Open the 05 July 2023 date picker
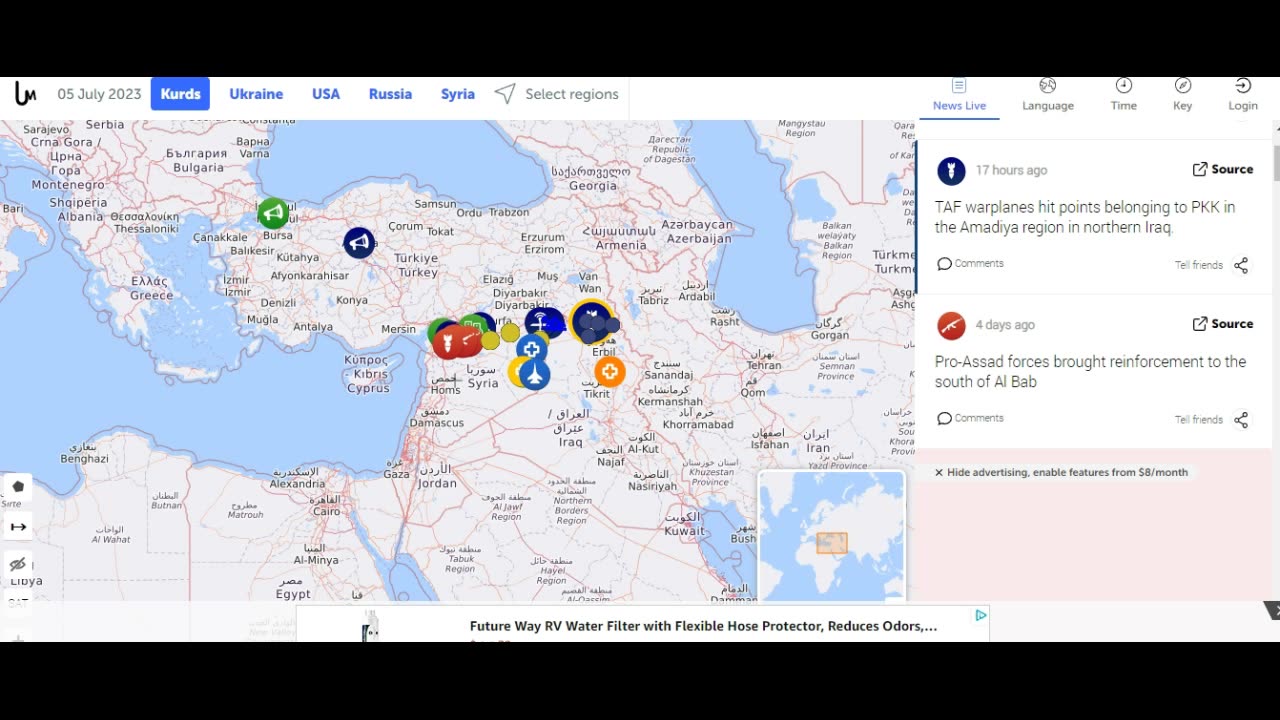Image resolution: width=1280 pixels, height=720 pixels. [99, 94]
